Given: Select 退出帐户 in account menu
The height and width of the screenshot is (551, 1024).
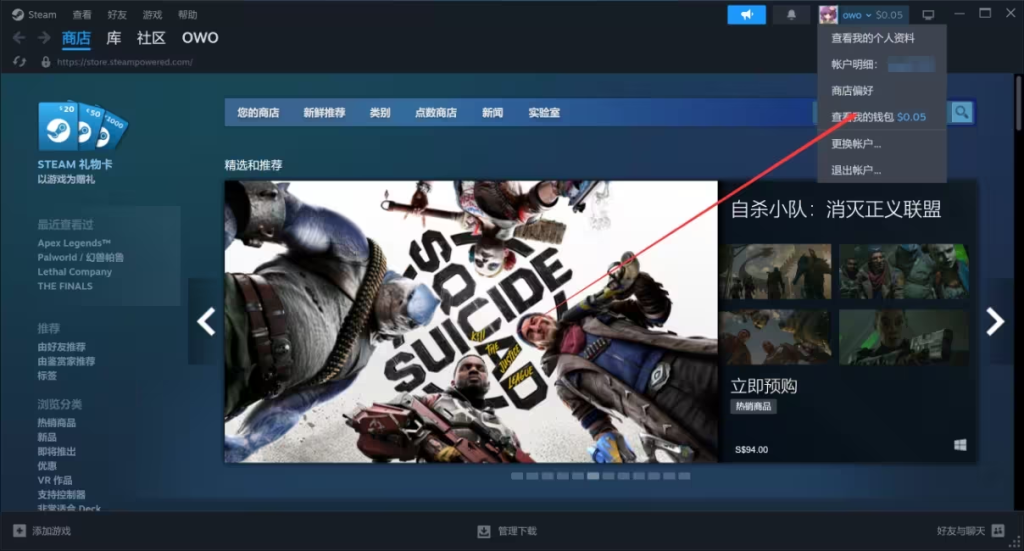Looking at the screenshot, I should [x=882, y=170].
